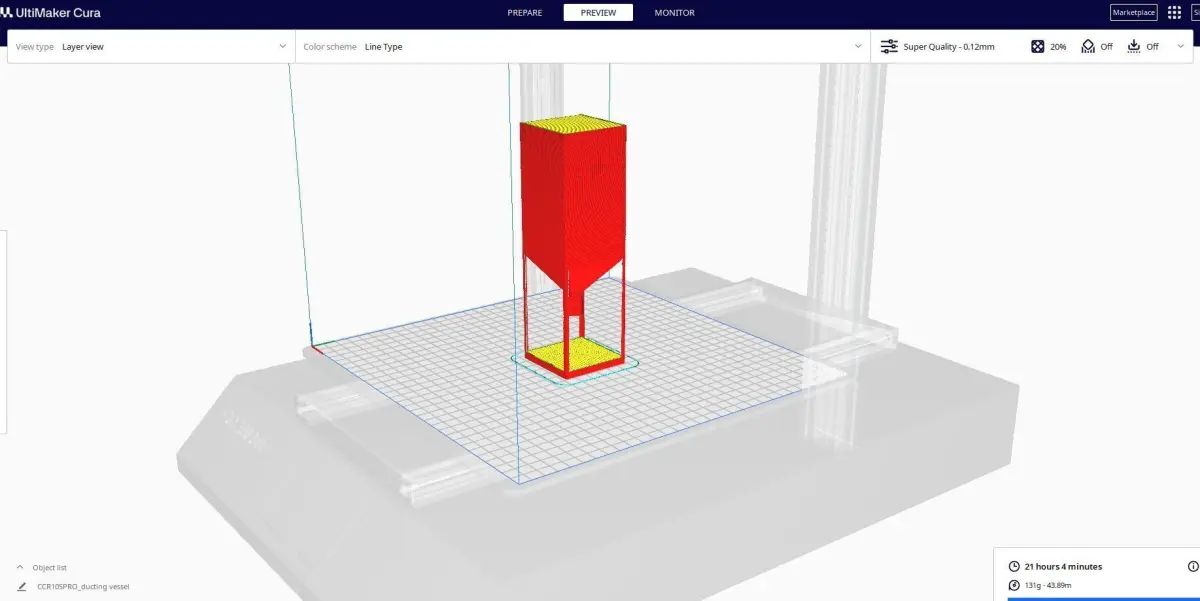
Task: Expand the print settings panel chevron
Action: (1180, 46)
